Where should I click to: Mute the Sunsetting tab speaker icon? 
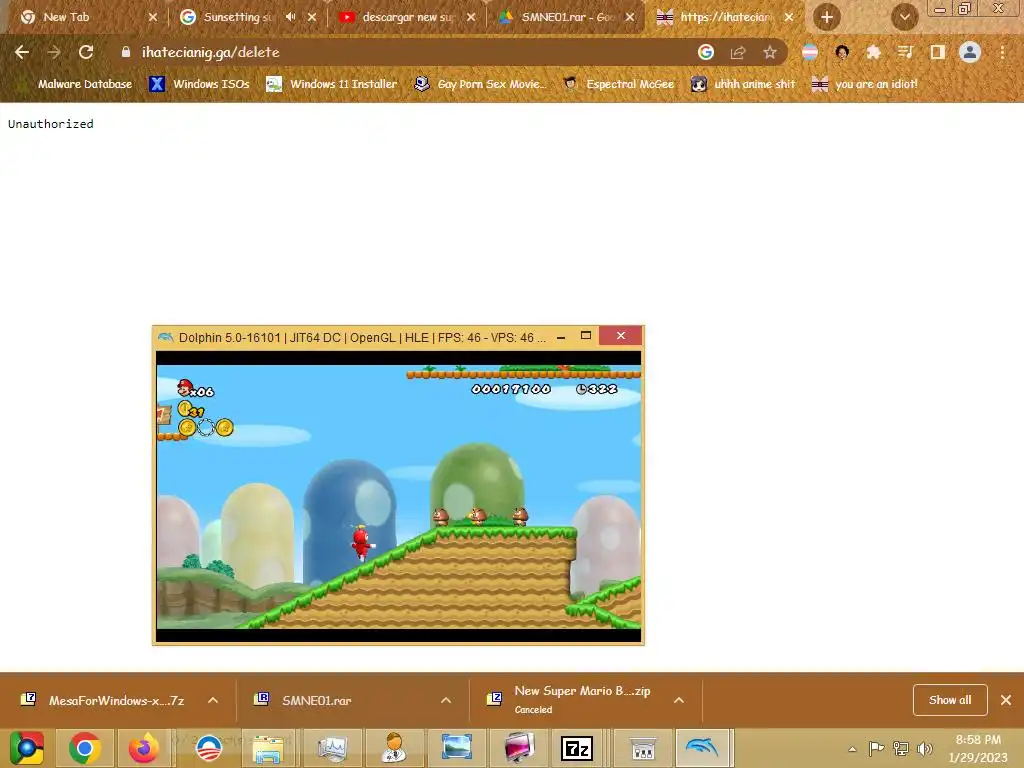(x=291, y=17)
